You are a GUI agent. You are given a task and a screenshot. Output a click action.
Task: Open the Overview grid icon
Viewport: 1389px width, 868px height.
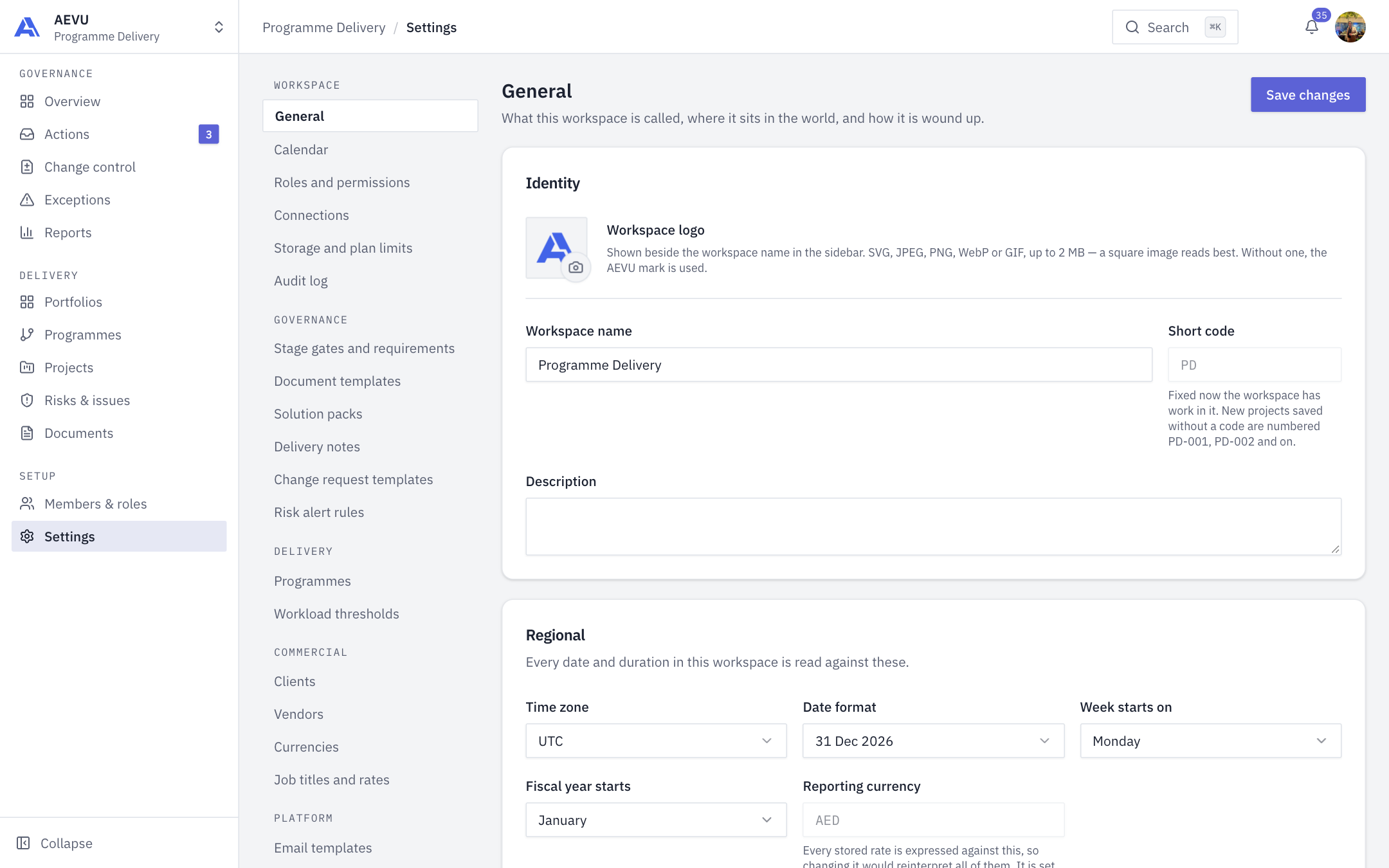click(27, 102)
